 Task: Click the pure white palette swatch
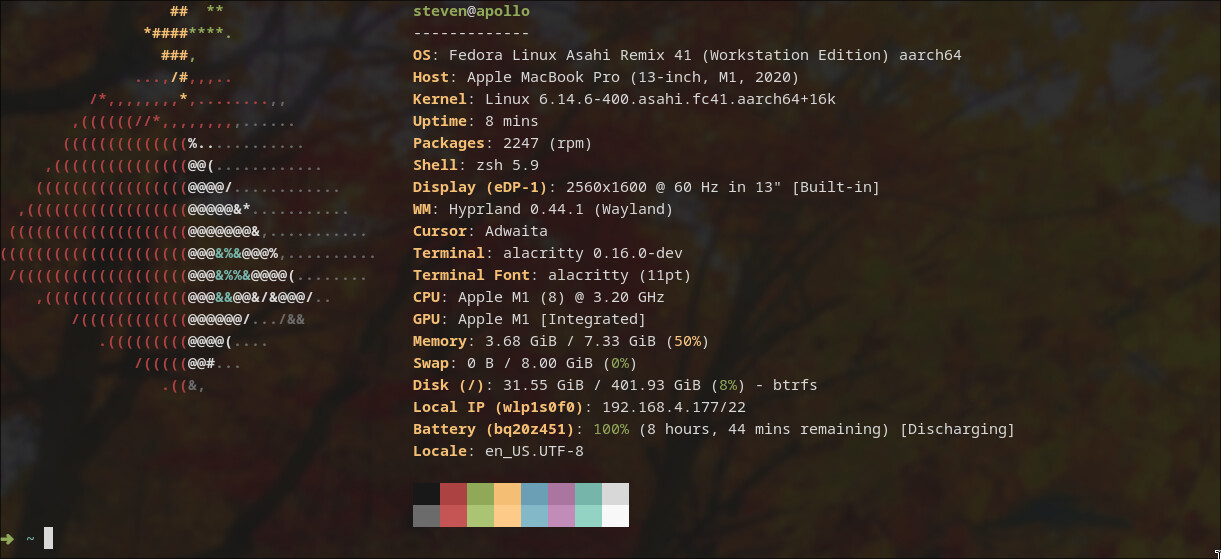point(615,516)
